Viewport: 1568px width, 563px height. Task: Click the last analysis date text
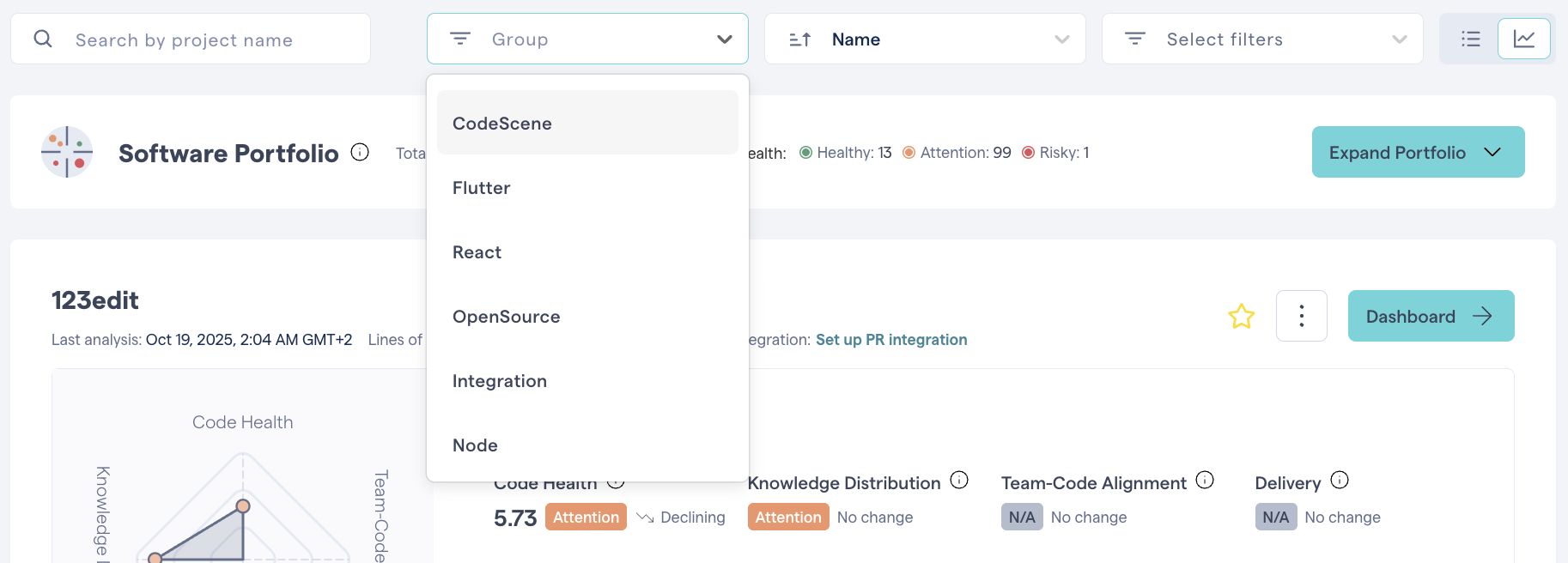coord(249,340)
